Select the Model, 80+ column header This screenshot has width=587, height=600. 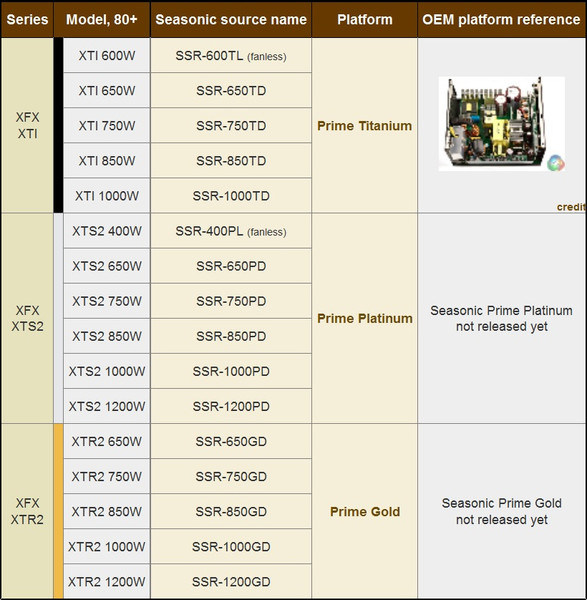click(x=102, y=20)
